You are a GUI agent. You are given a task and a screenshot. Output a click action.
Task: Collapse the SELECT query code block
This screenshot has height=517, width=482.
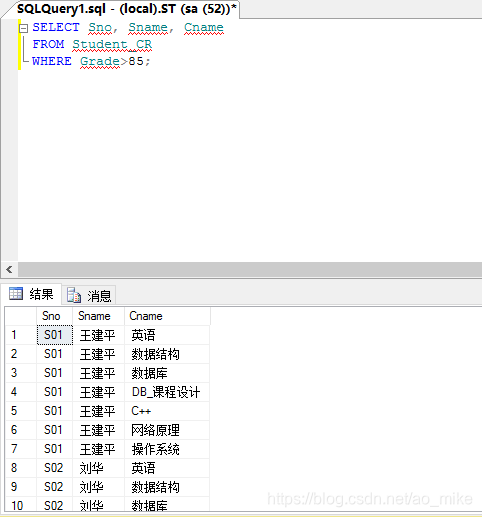point(23,29)
